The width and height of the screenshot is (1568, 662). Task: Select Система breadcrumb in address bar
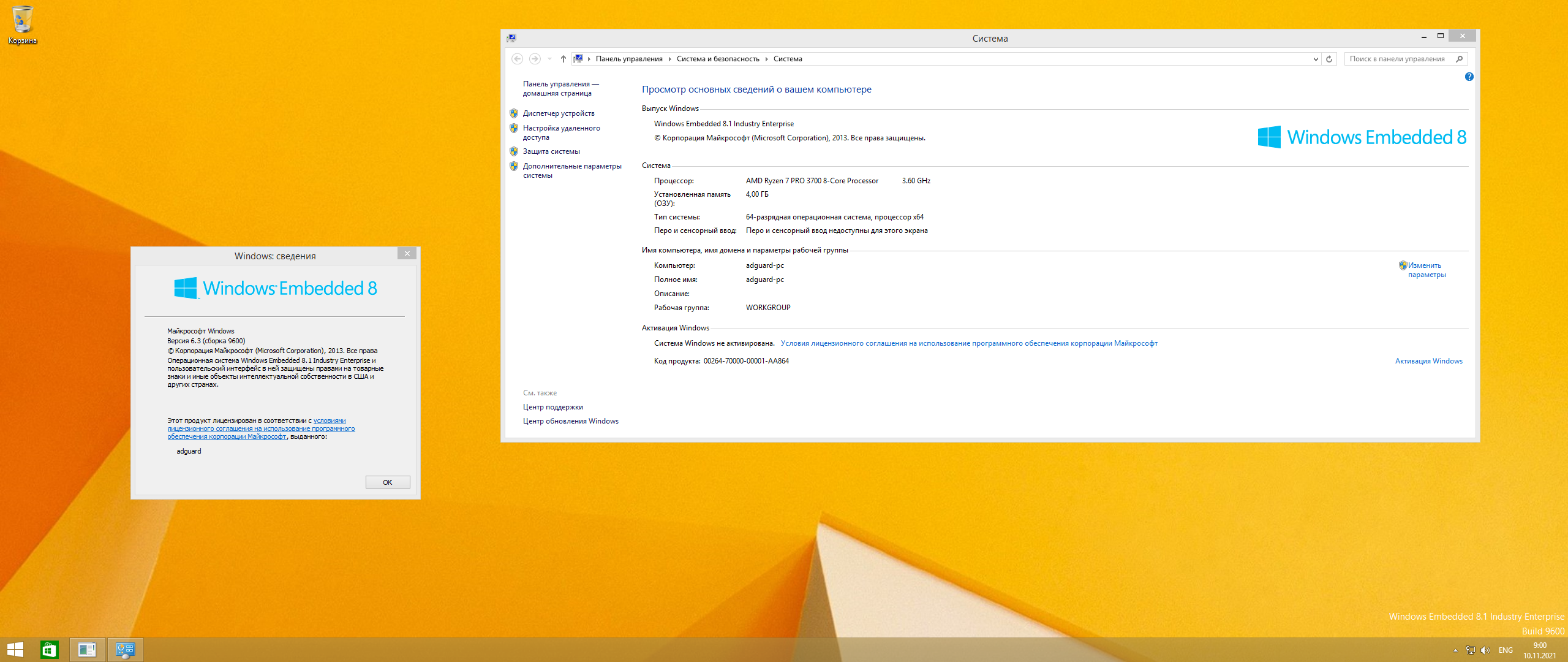[788, 59]
